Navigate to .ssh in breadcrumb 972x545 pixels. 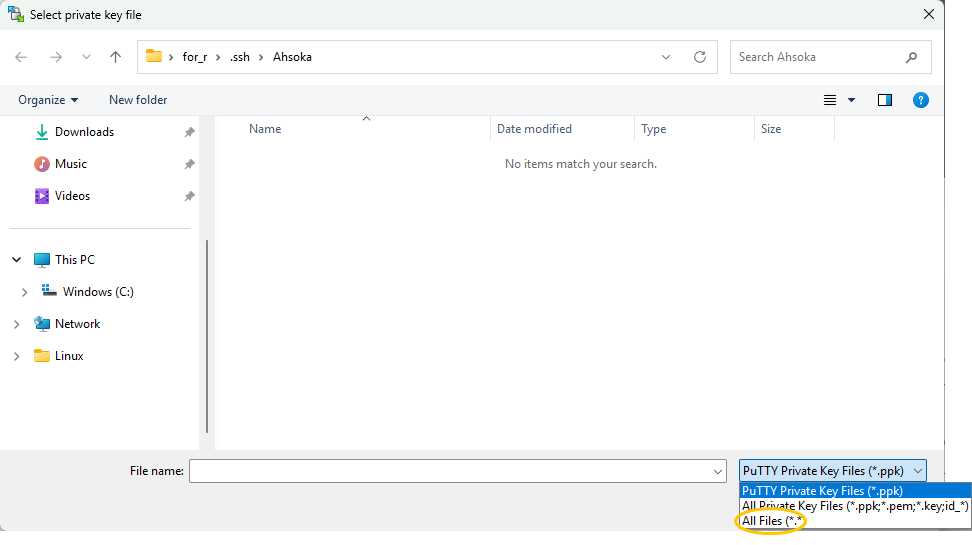[x=240, y=57]
